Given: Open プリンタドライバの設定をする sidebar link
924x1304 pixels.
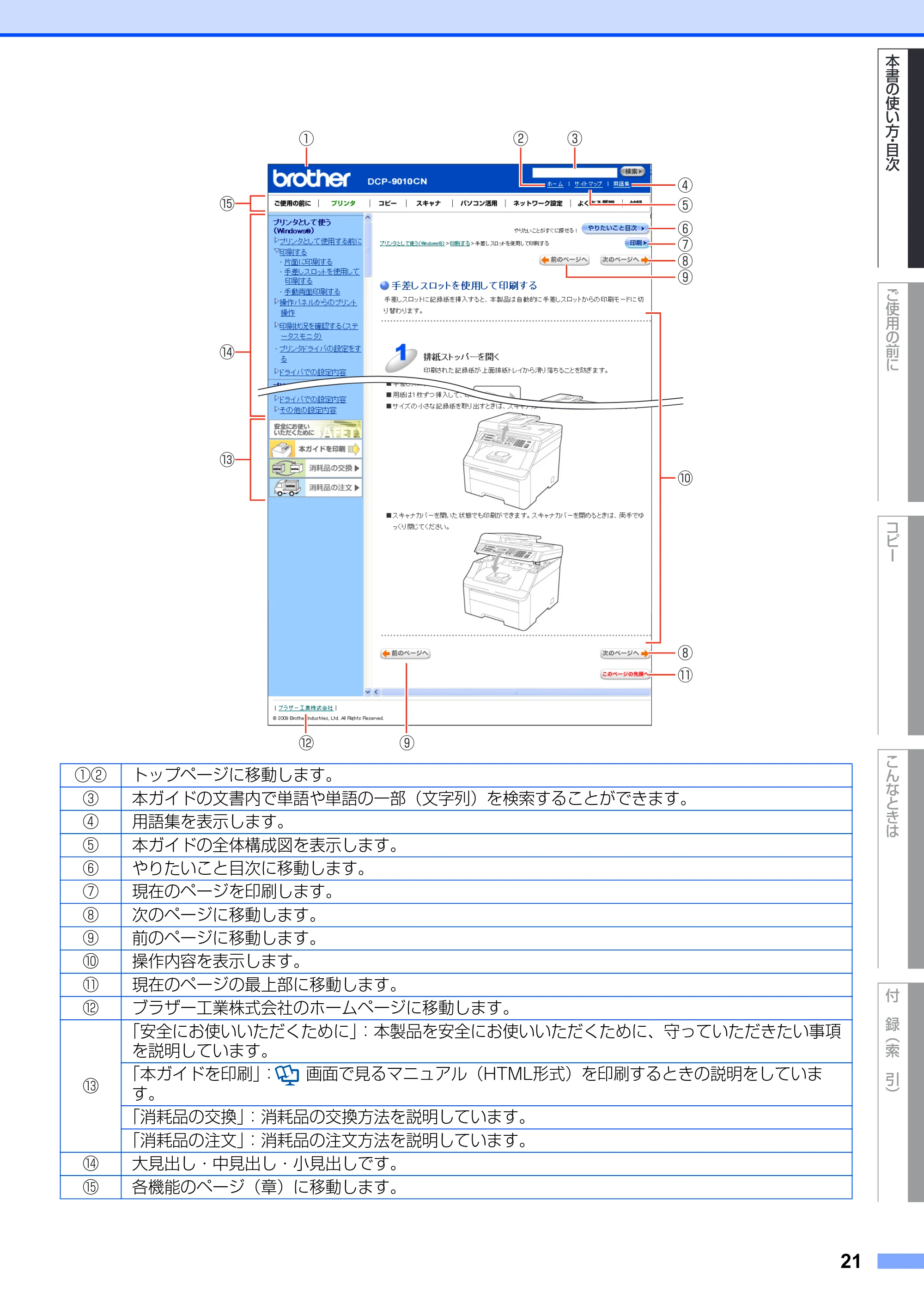Looking at the screenshot, I should pos(320,354).
